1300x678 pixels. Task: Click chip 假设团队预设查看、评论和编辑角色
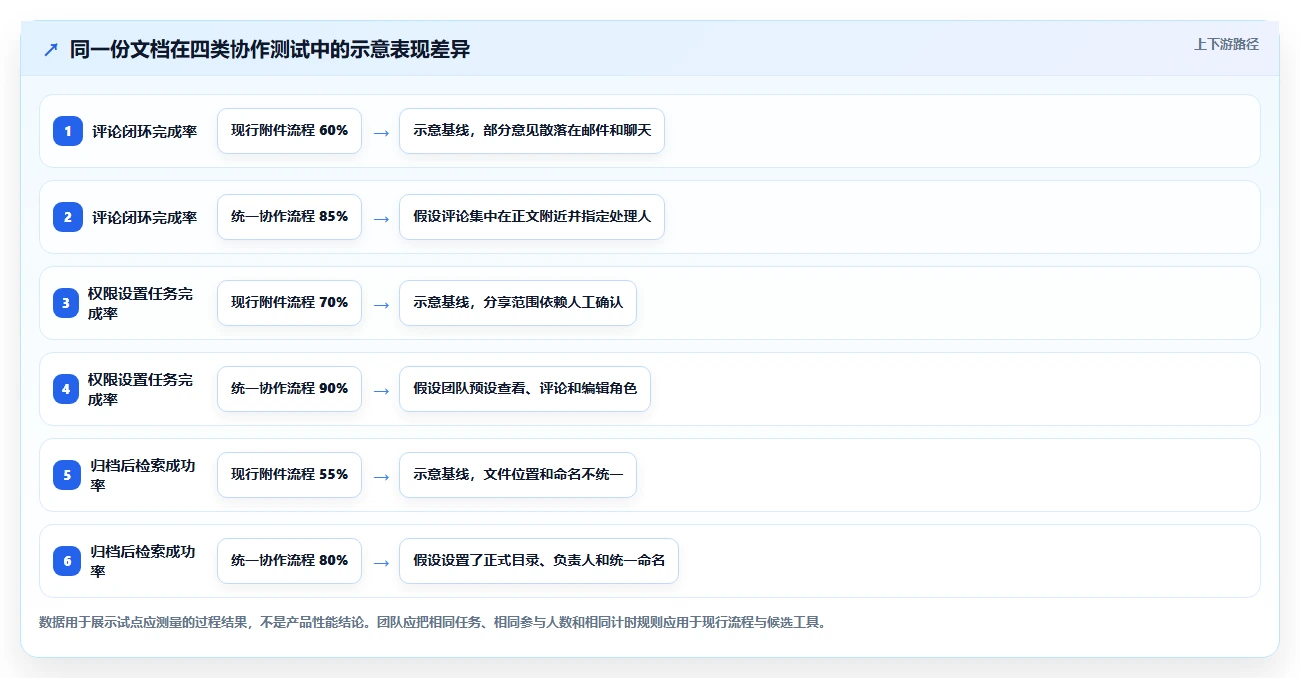(525, 389)
